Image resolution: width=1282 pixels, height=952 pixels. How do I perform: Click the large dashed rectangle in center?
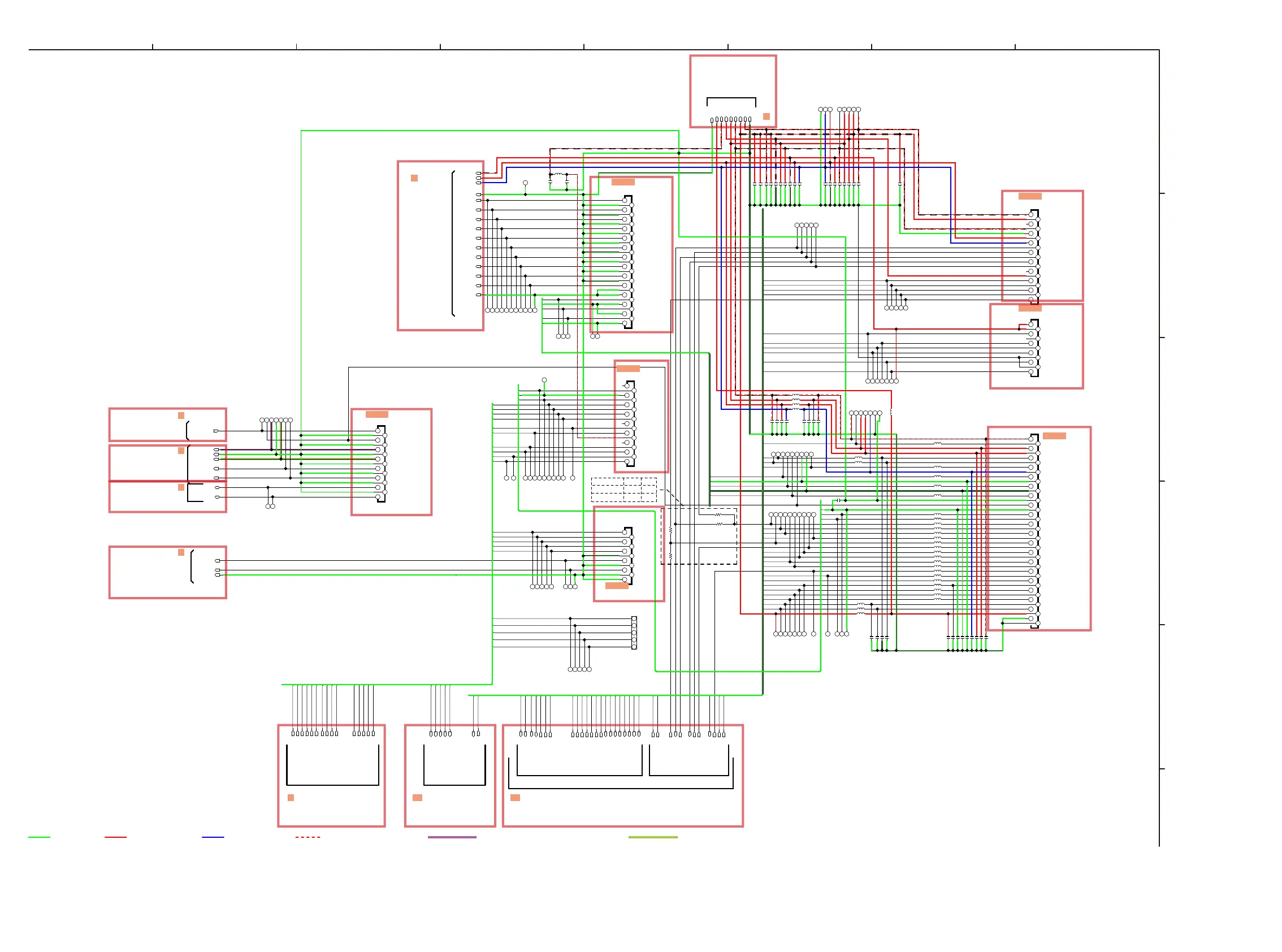(x=698, y=536)
